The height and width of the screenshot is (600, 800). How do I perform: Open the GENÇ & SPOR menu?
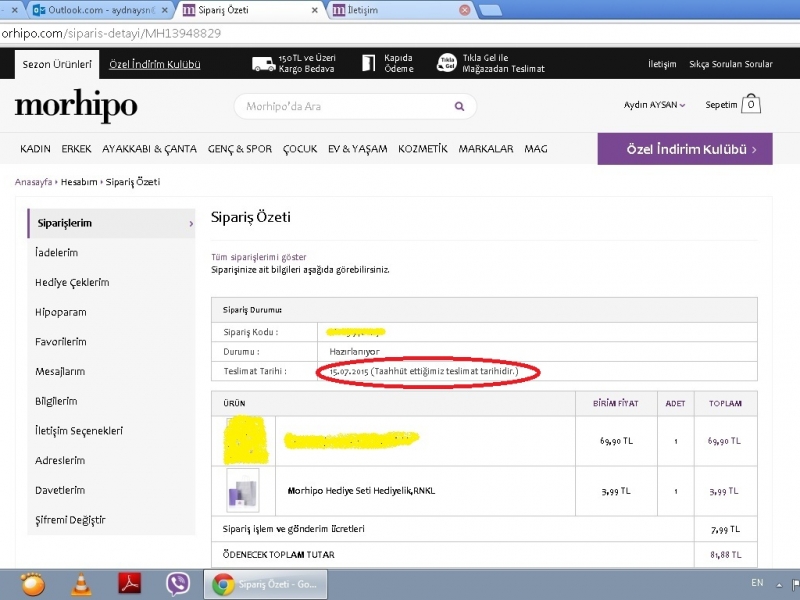click(x=240, y=149)
